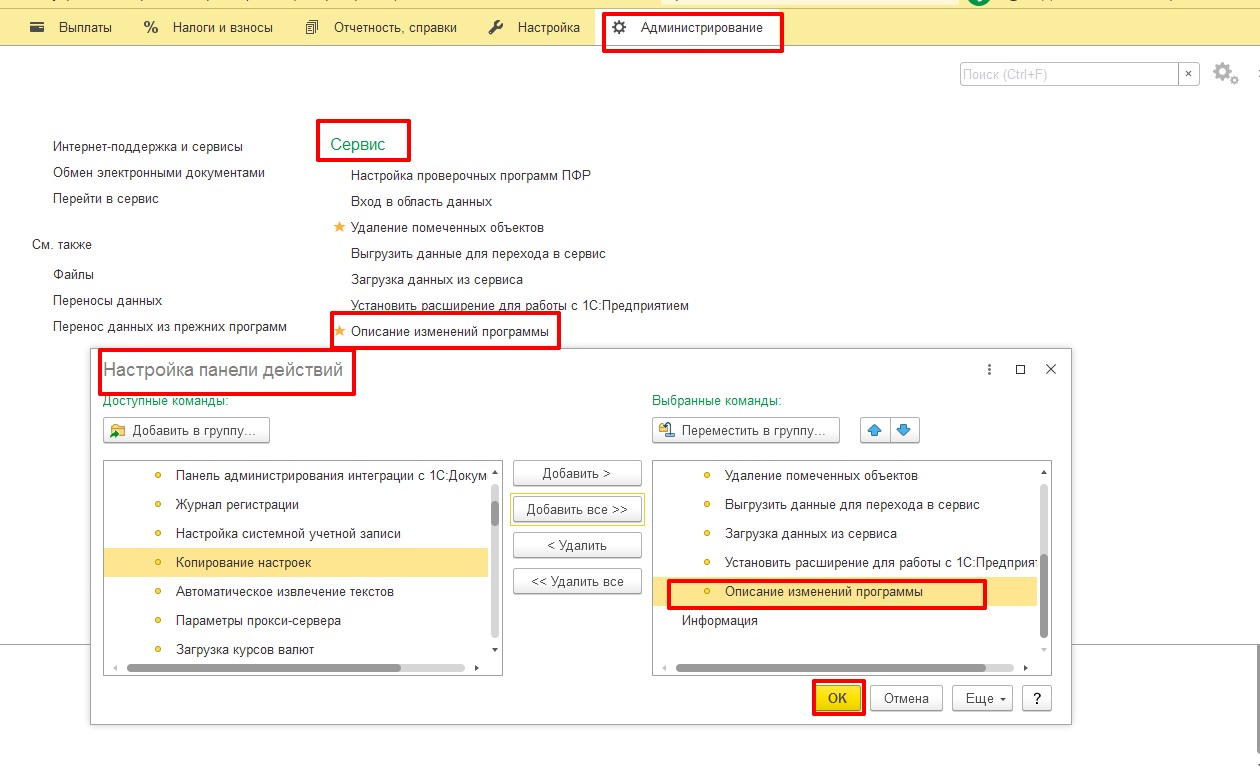This screenshot has height=767, width=1260.
Task: Clear search field with the x icon
Action: (1189, 74)
